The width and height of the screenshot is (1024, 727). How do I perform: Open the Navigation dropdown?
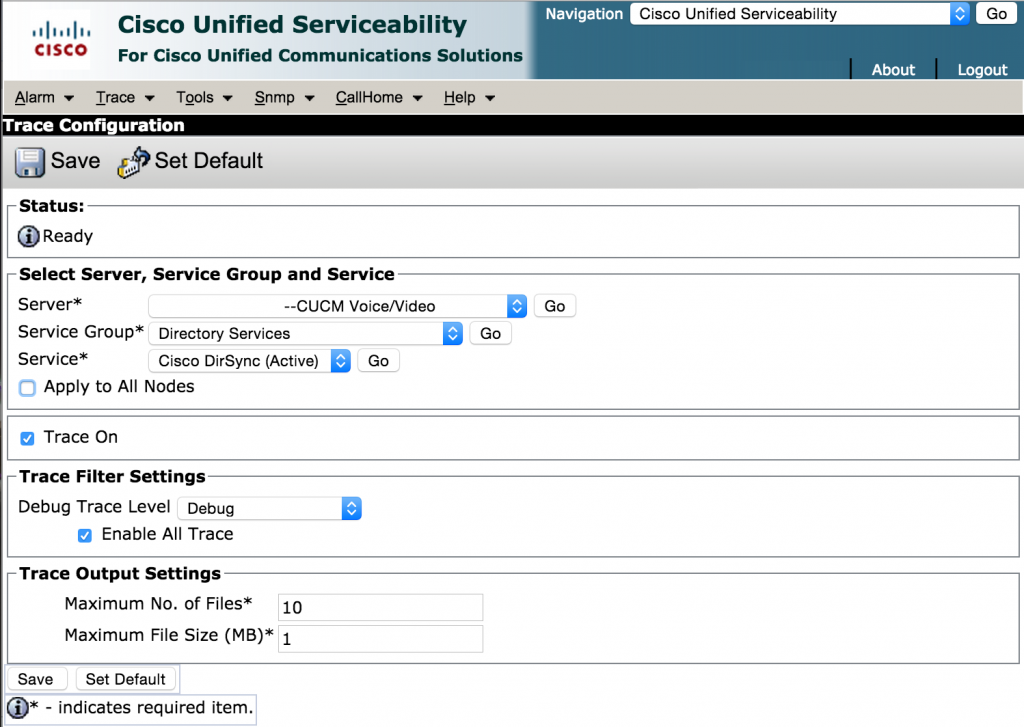tap(799, 14)
